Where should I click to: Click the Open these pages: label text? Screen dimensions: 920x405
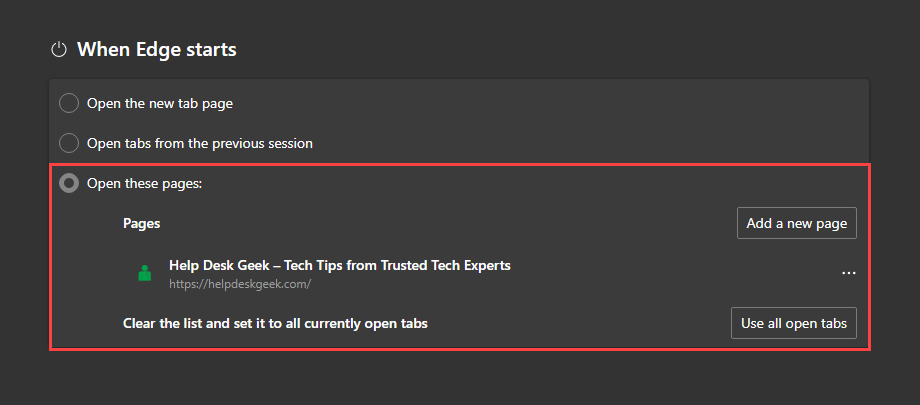click(x=145, y=184)
